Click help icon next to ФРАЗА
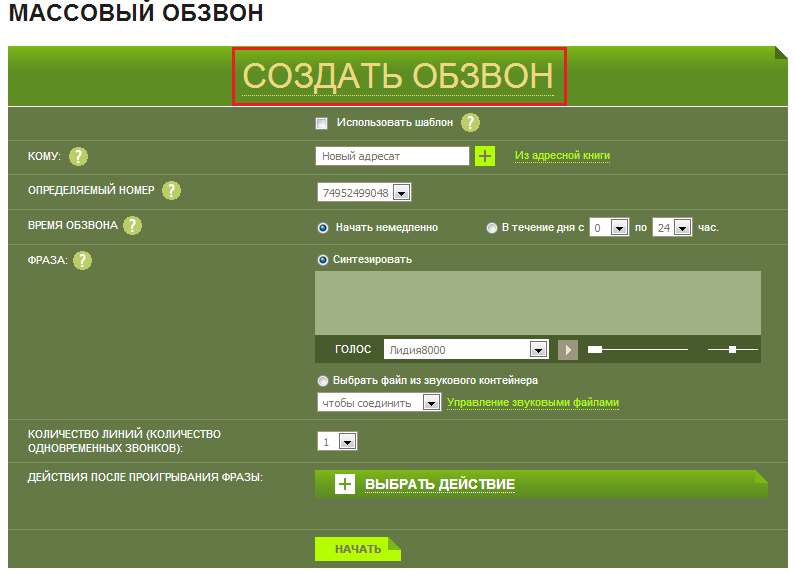Viewport: 795px width, 573px height. coord(83,260)
